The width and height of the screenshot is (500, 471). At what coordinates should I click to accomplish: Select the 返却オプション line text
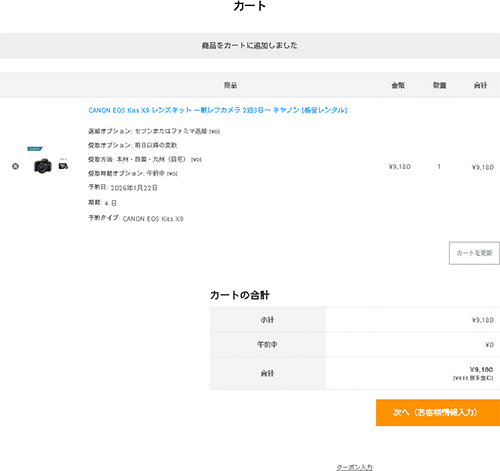[154, 131]
